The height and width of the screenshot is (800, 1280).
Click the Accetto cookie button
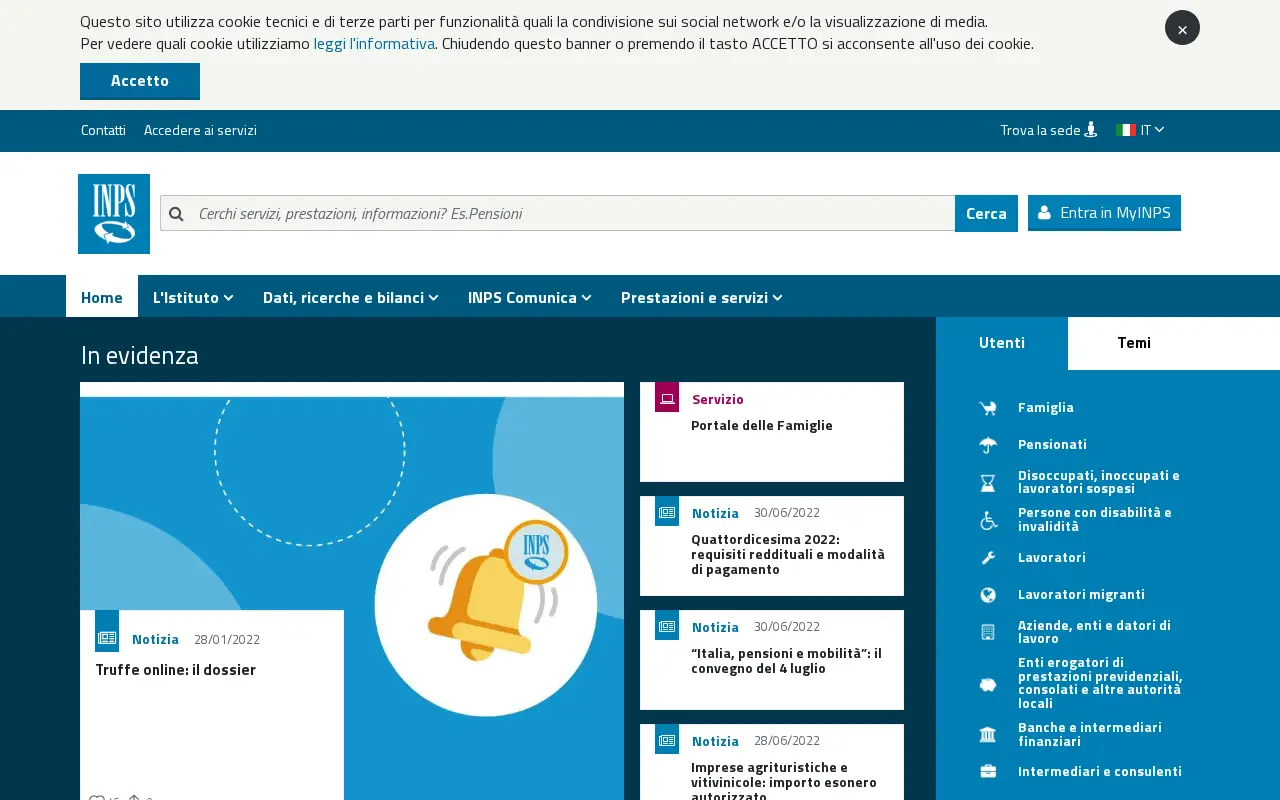tap(140, 81)
